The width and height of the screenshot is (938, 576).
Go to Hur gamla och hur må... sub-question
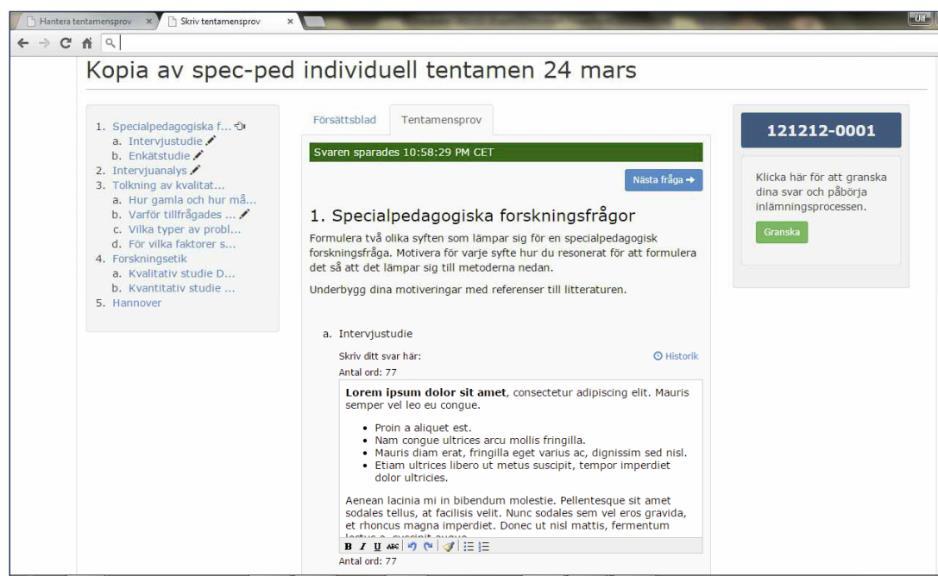192,200
